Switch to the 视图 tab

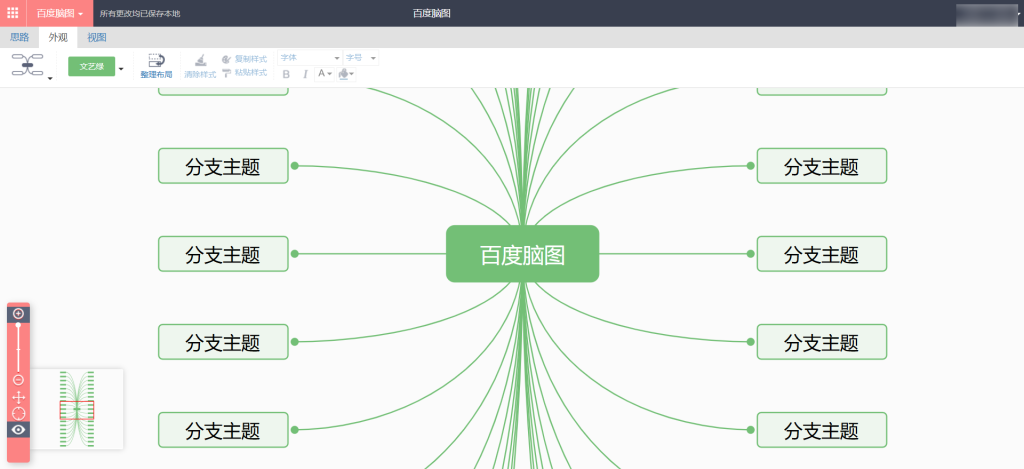[x=97, y=37]
